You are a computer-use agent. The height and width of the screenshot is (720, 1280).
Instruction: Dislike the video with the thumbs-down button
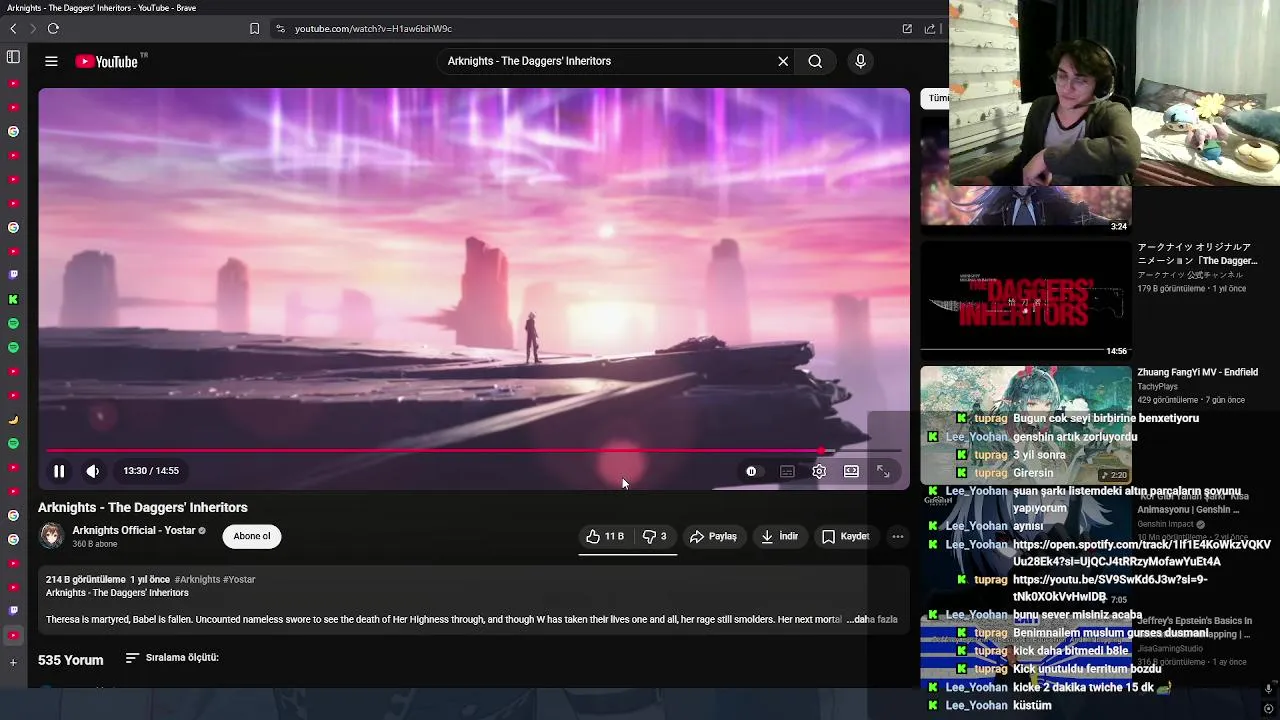coord(654,536)
